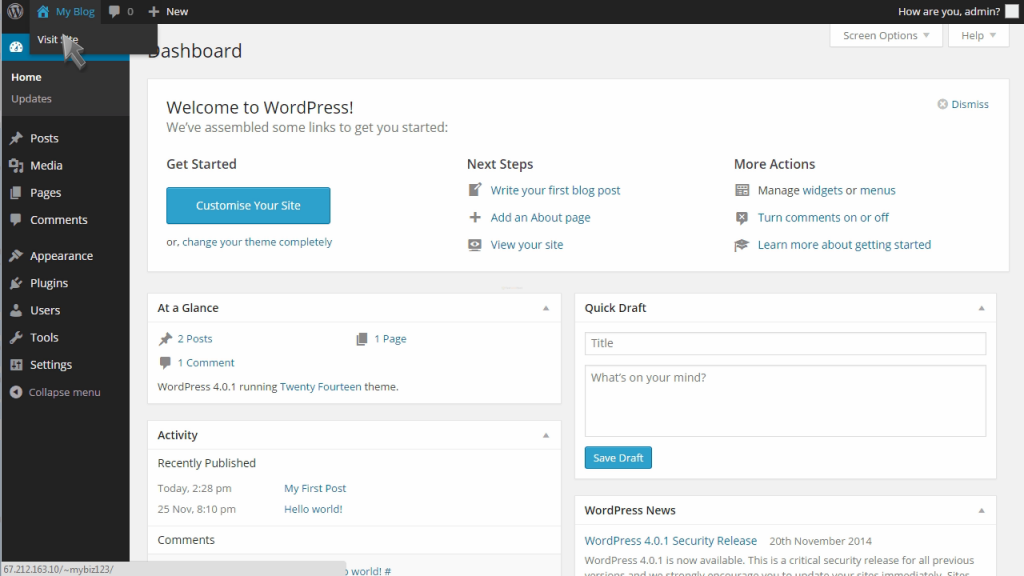Click the Customise Your Site button
Screen dimensions: 1024x576
coord(248,206)
